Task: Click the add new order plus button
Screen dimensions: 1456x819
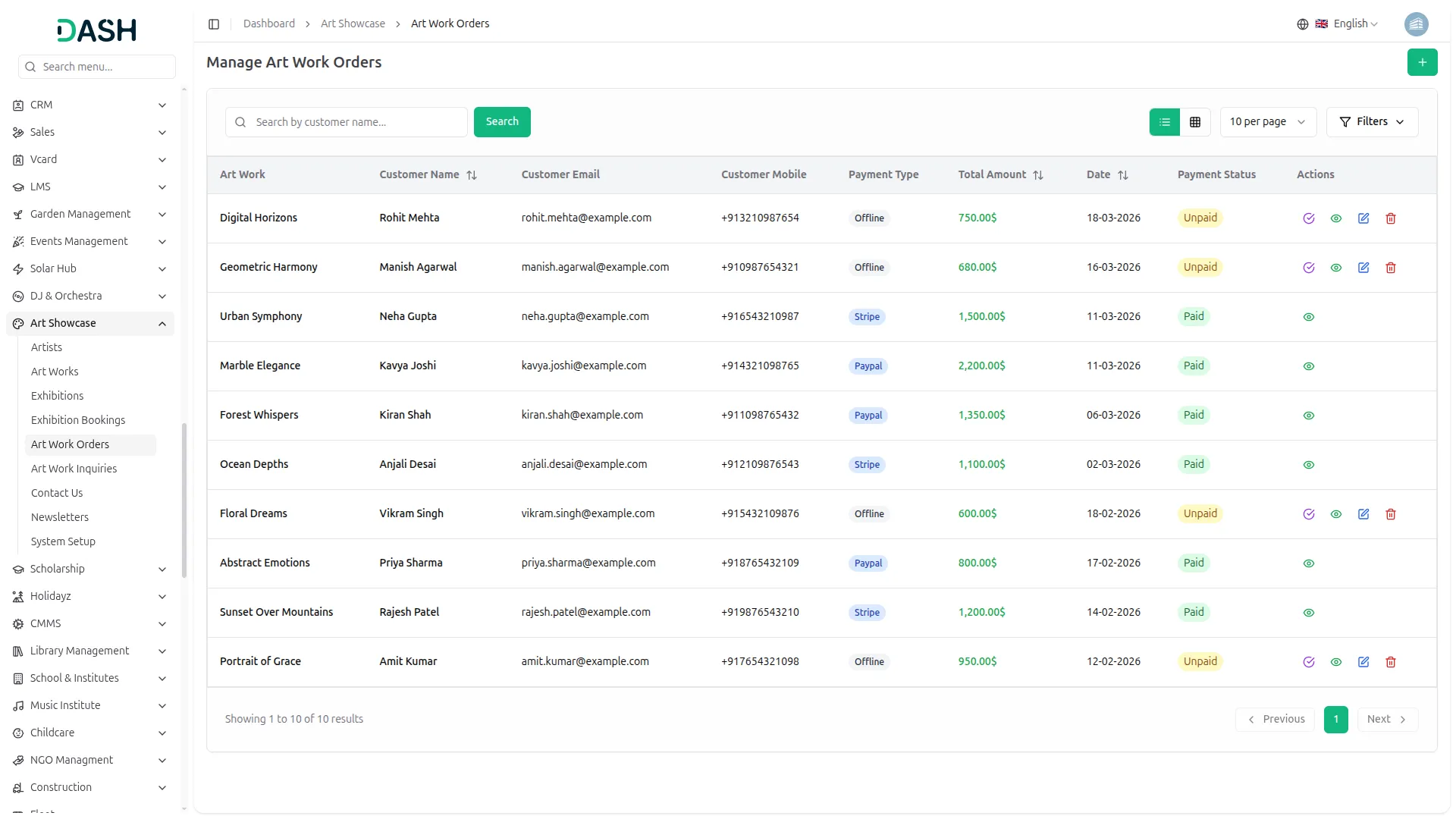Action: pos(1422,62)
